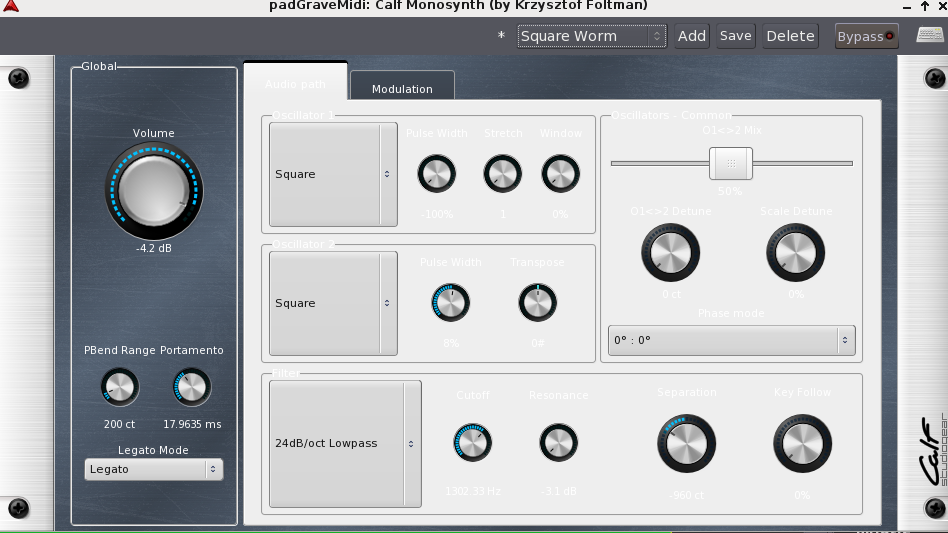Click the PBend Range knob
This screenshot has height=533, width=948.
[x=119, y=387]
